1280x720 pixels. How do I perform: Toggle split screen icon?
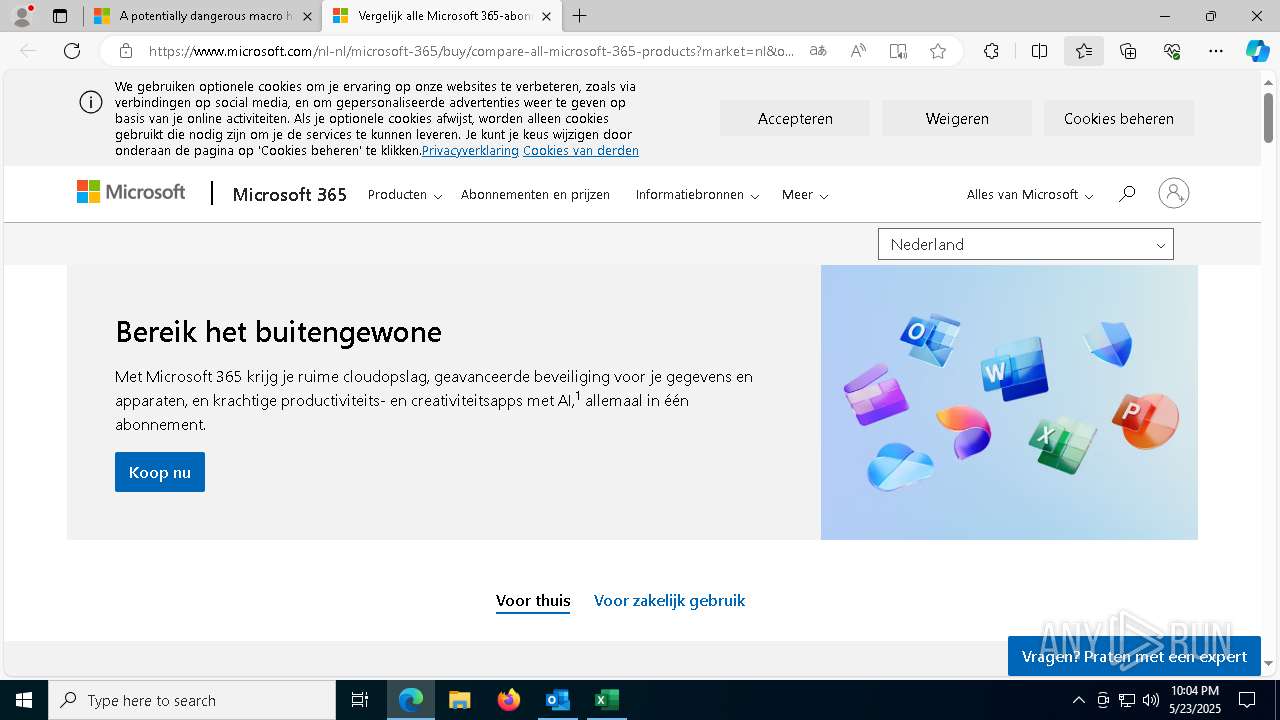click(1039, 51)
